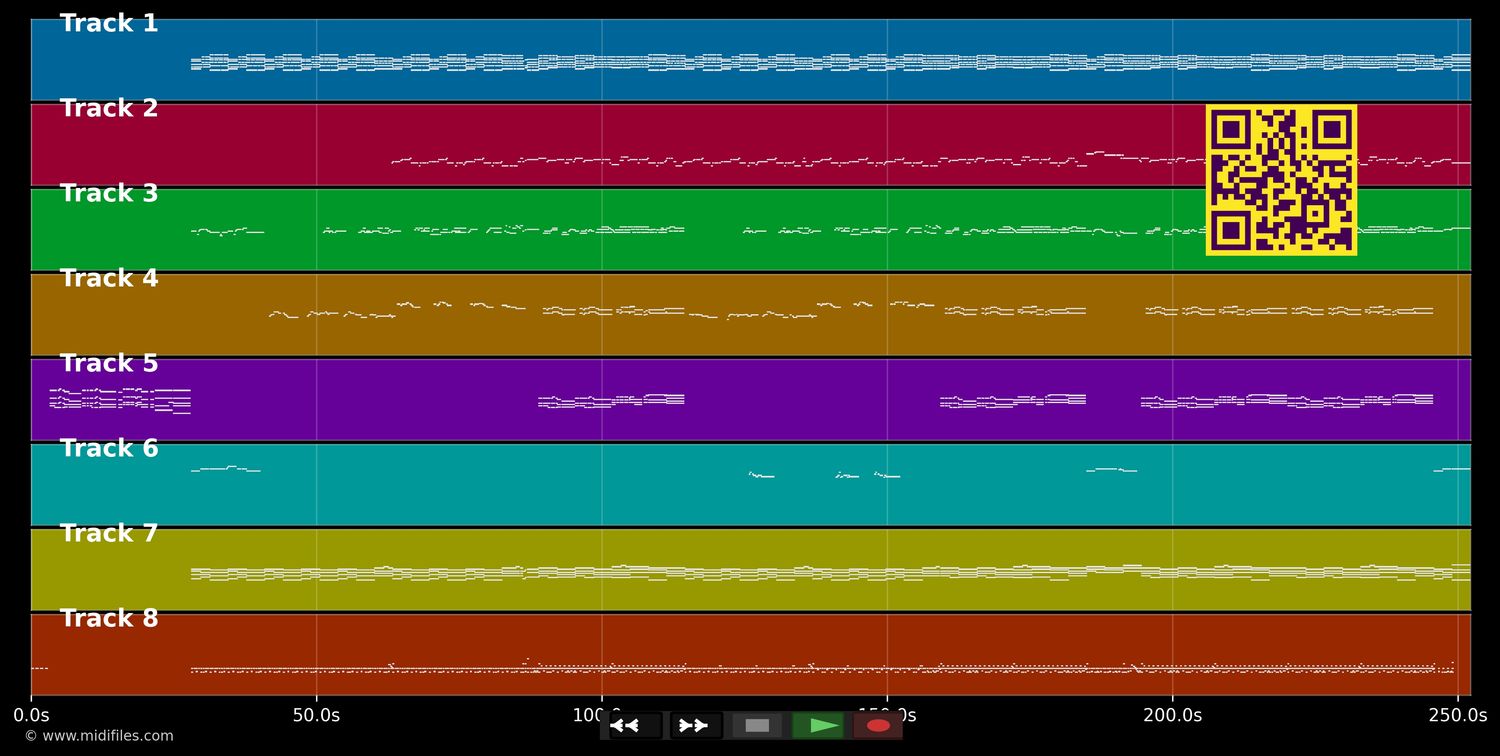1500x756 pixels.
Task: Fast-forward using the double-arrow forward button
Action: click(x=694, y=726)
